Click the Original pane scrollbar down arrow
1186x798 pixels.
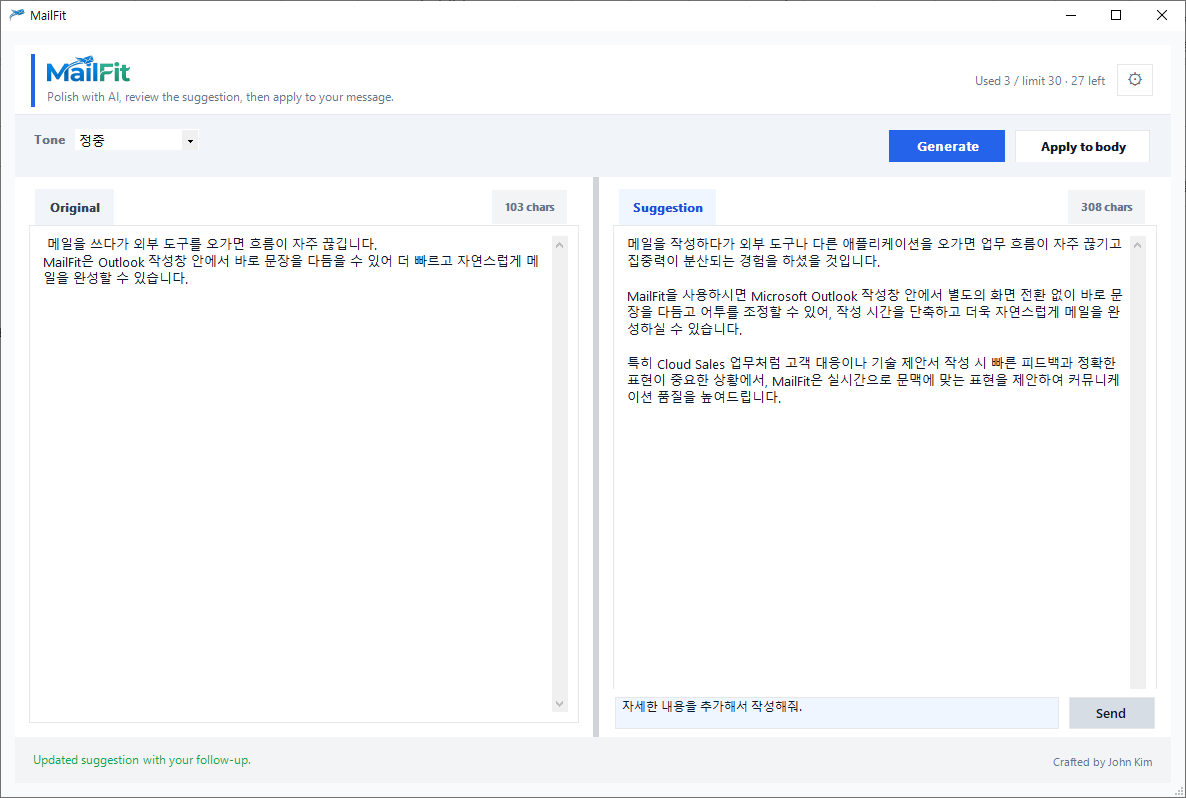[x=559, y=703]
